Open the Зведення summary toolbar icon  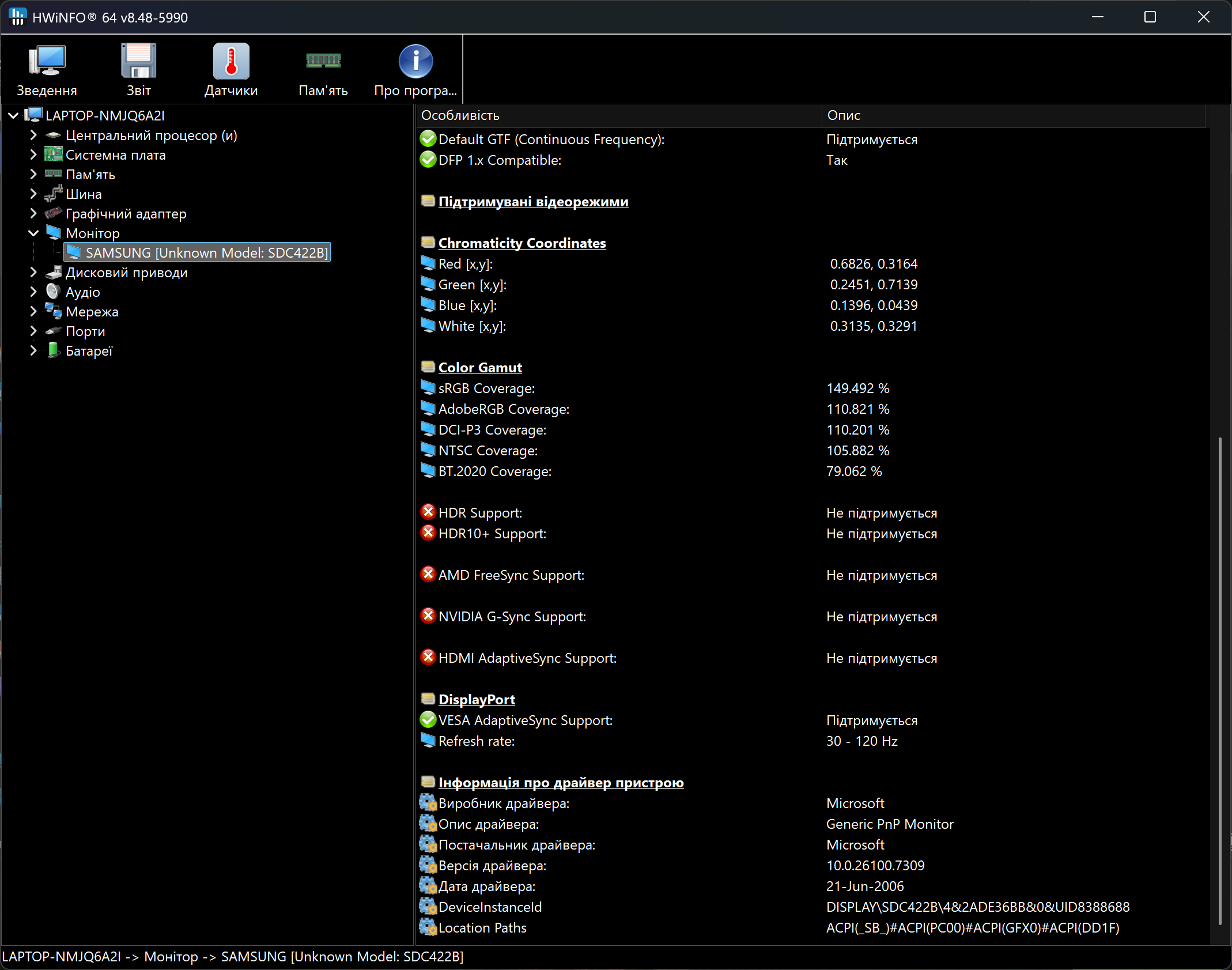[x=47, y=61]
